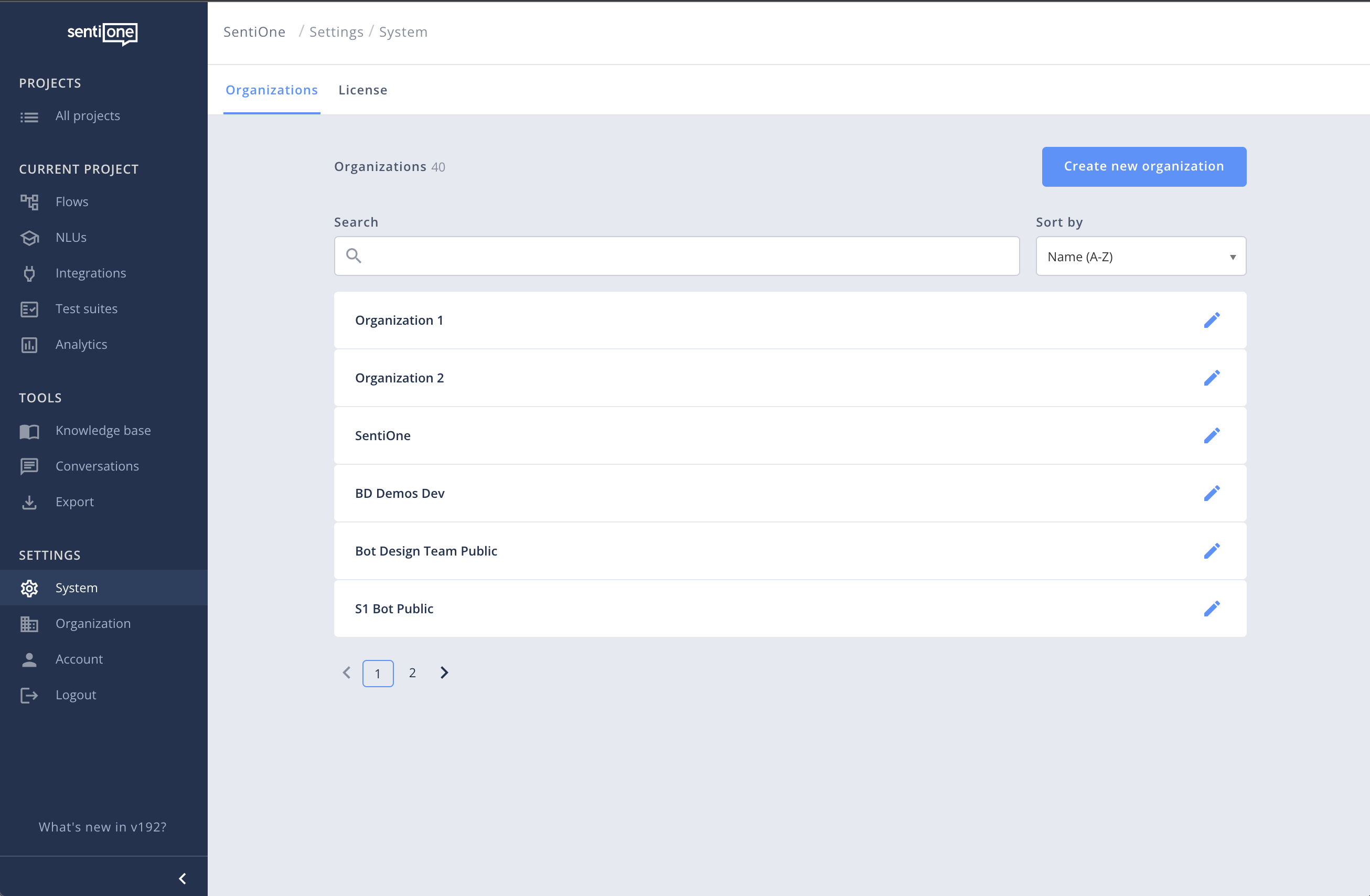Open the Sort by Name (A-Z) dropdown
Image resolution: width=1370 pixels, height=896 pixels.
[1140, 256]
